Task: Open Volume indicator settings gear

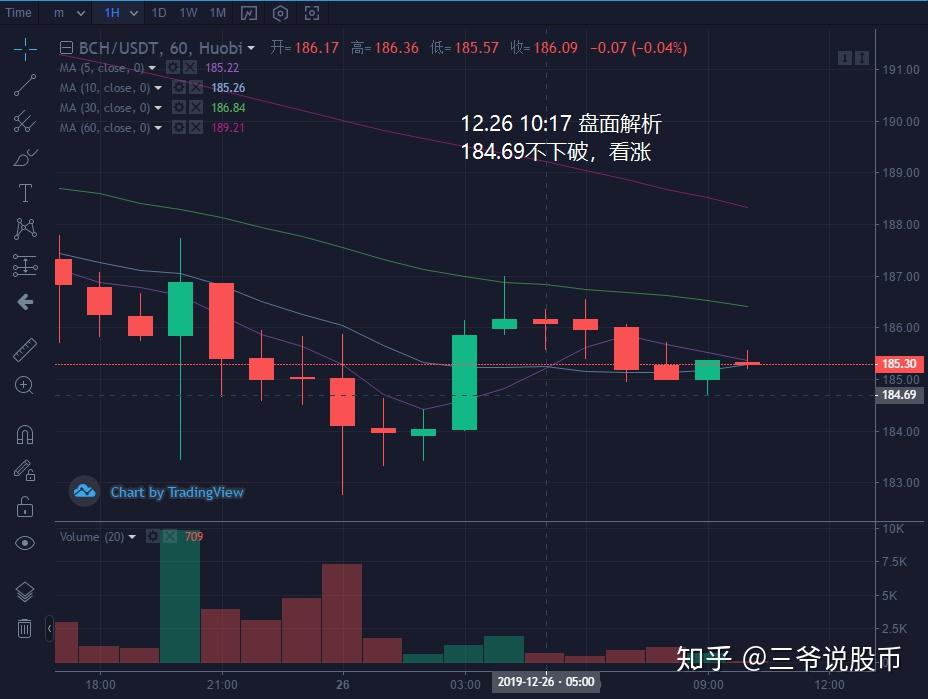Action: click(x=153, y=536)
